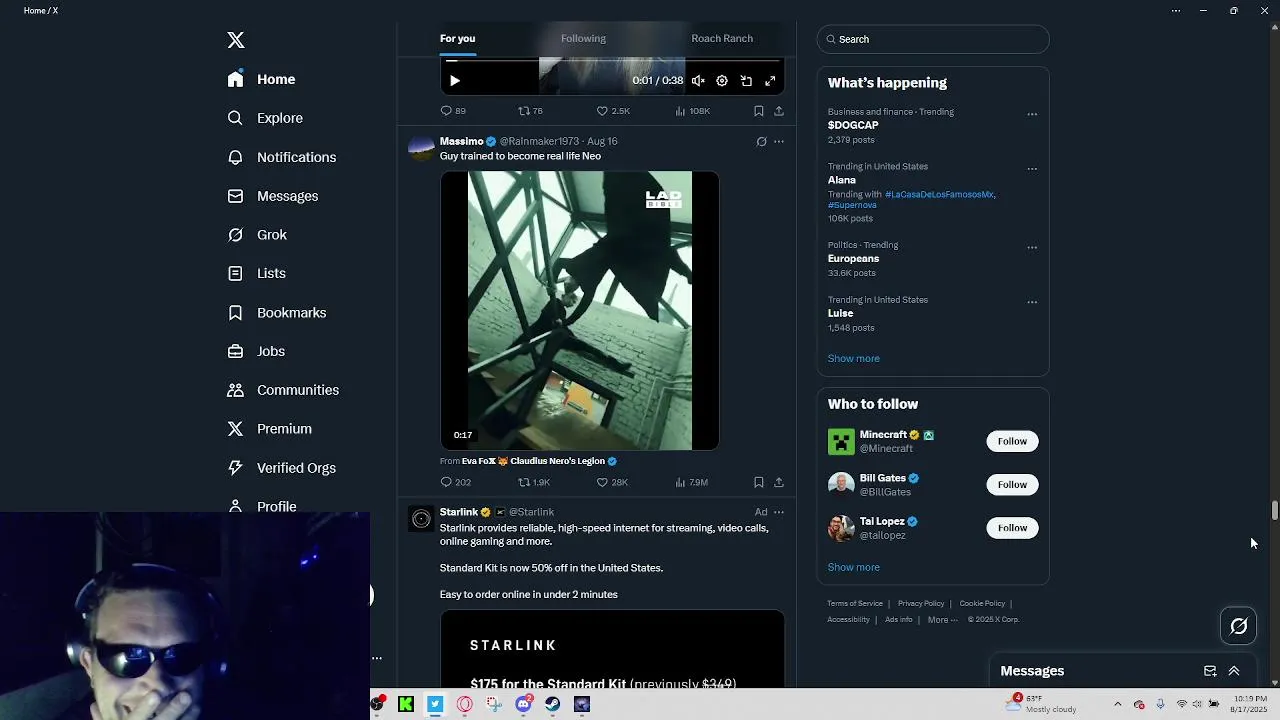1280x720 pixels.
Task: Open Starlink profile avatar
Action: pyautogui.click(x=421, y=519)
